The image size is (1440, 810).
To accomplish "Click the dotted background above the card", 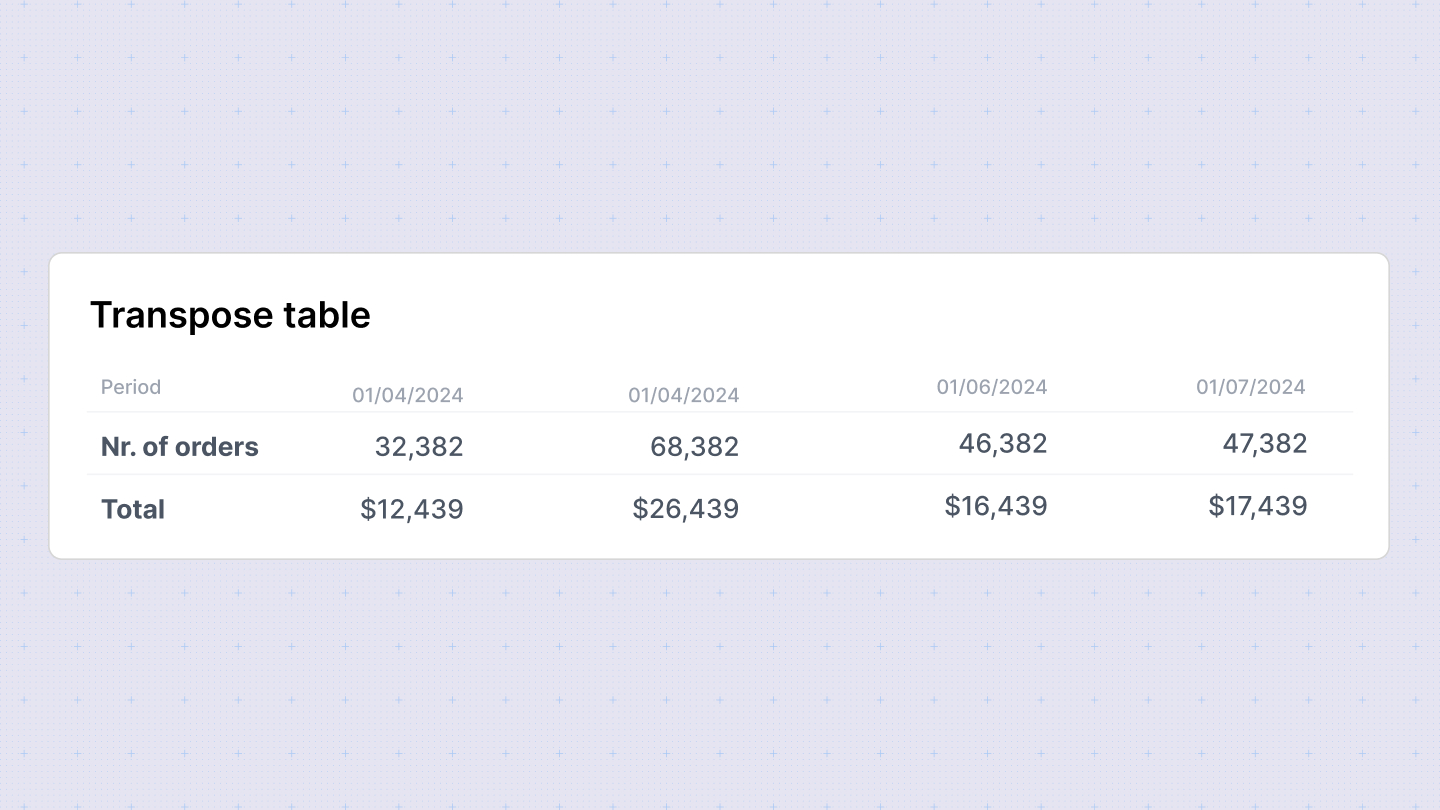I will click(720, 125).
